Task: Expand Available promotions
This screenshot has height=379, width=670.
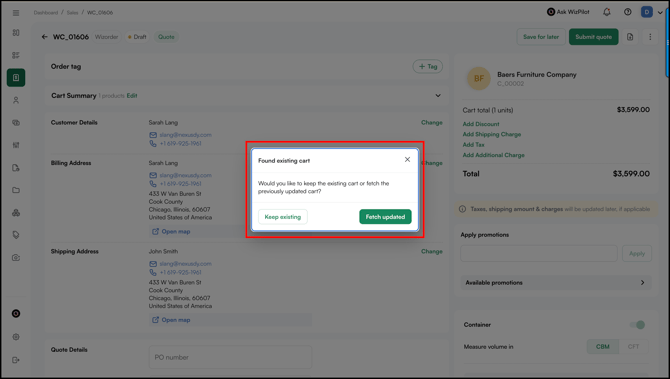Action: 556,282
